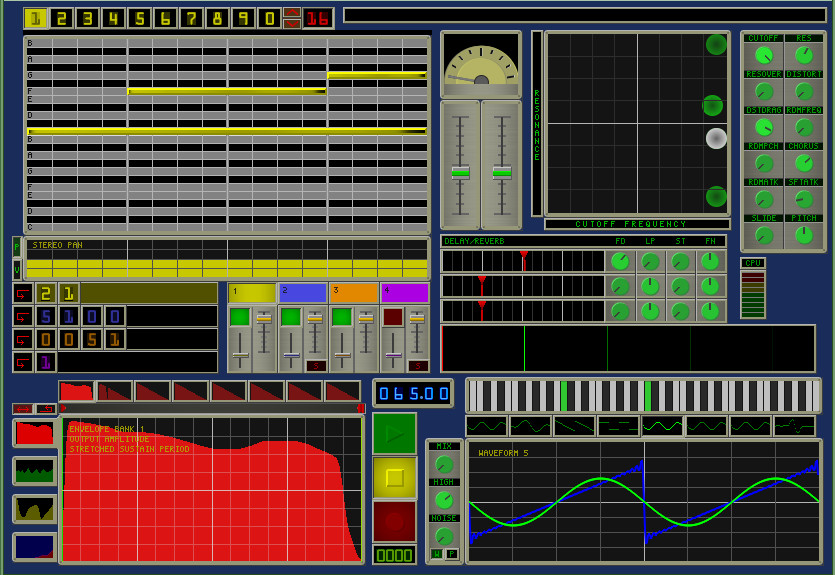
Task: Toggle the S solo button on channel 4
Action: click(x=418, y=366)
